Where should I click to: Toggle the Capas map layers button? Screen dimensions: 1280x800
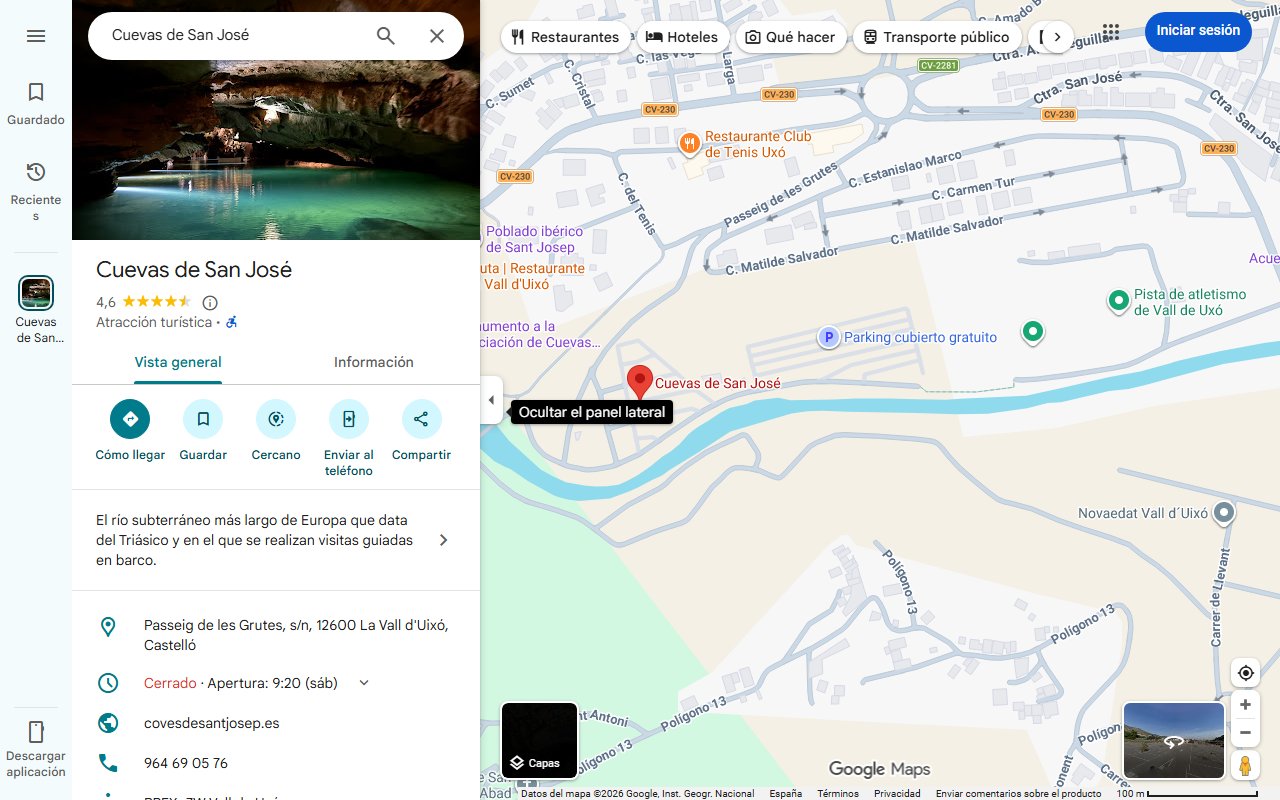coord(539,741)
